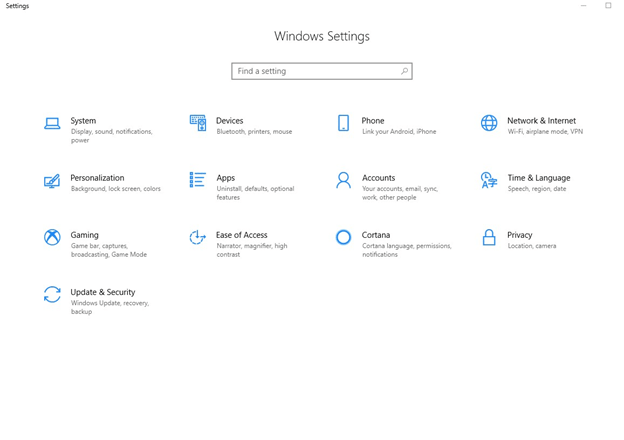Click the System laptop icon
The height and width of the screenshot is (440, 624).
52,123
